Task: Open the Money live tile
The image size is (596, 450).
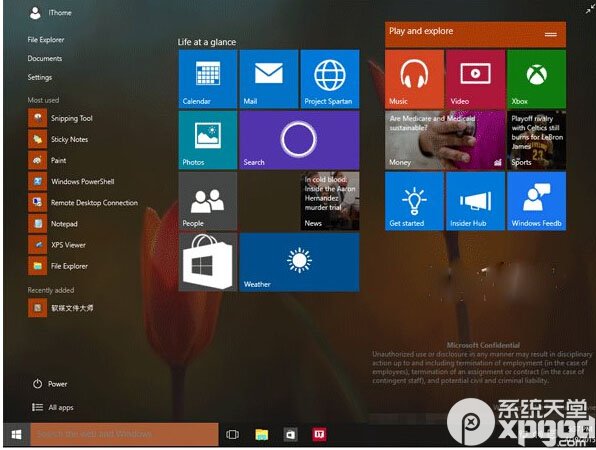Action: click(x=445, y=140)
